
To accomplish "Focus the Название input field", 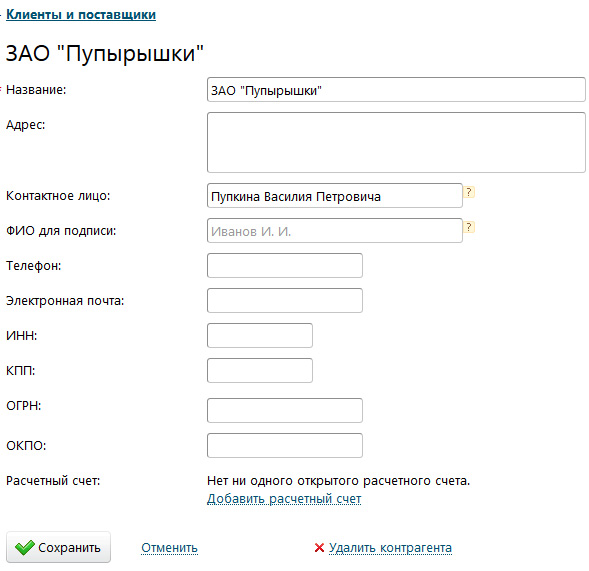I will click(x=396, y=90).
